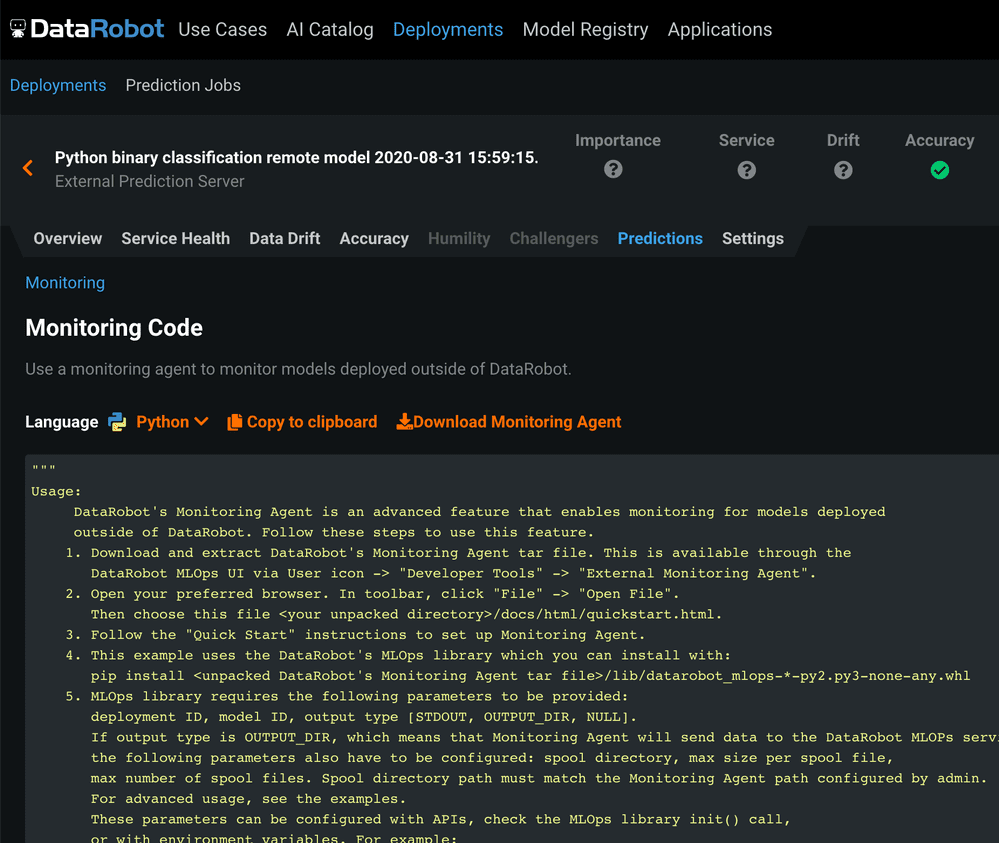Switch to the Deployments sub-tab
The width and height of the screenshot is (999, 843).
58,85
